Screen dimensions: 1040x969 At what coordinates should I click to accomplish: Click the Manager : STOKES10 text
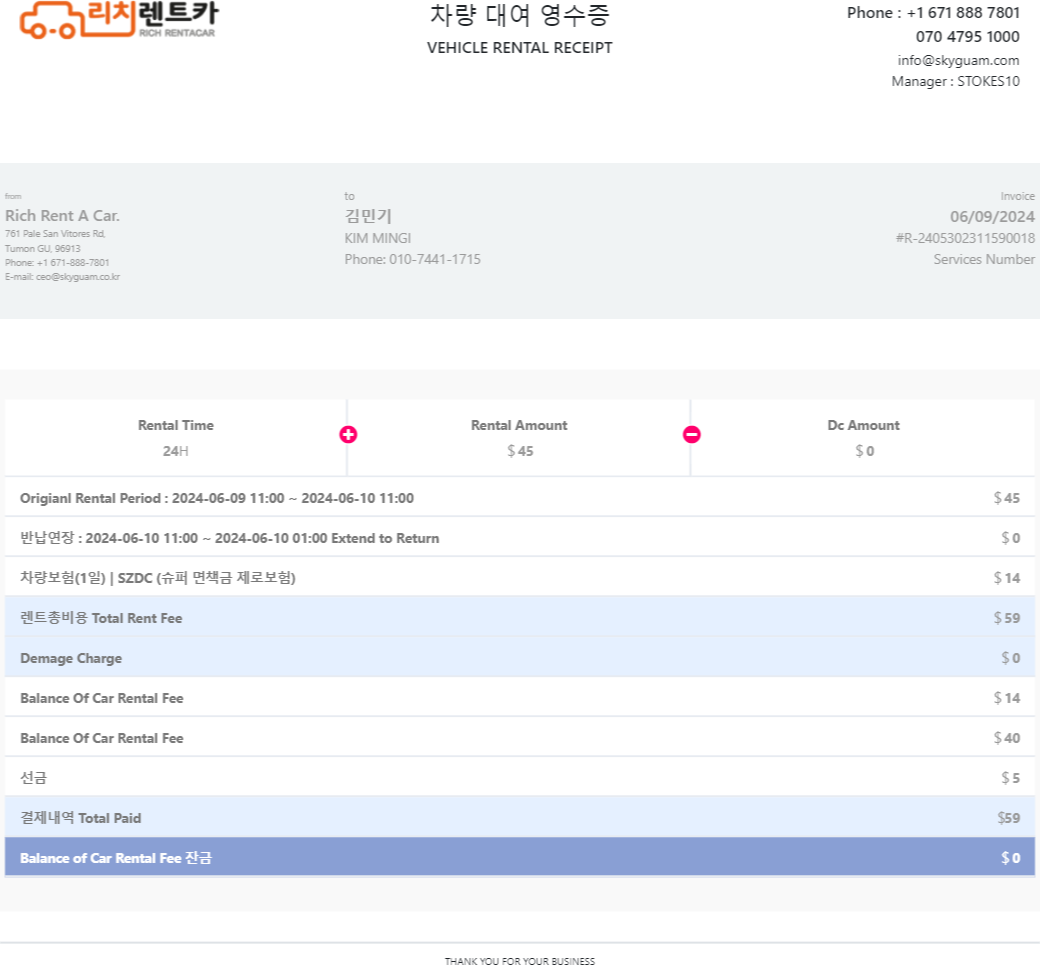click(955, 81)
